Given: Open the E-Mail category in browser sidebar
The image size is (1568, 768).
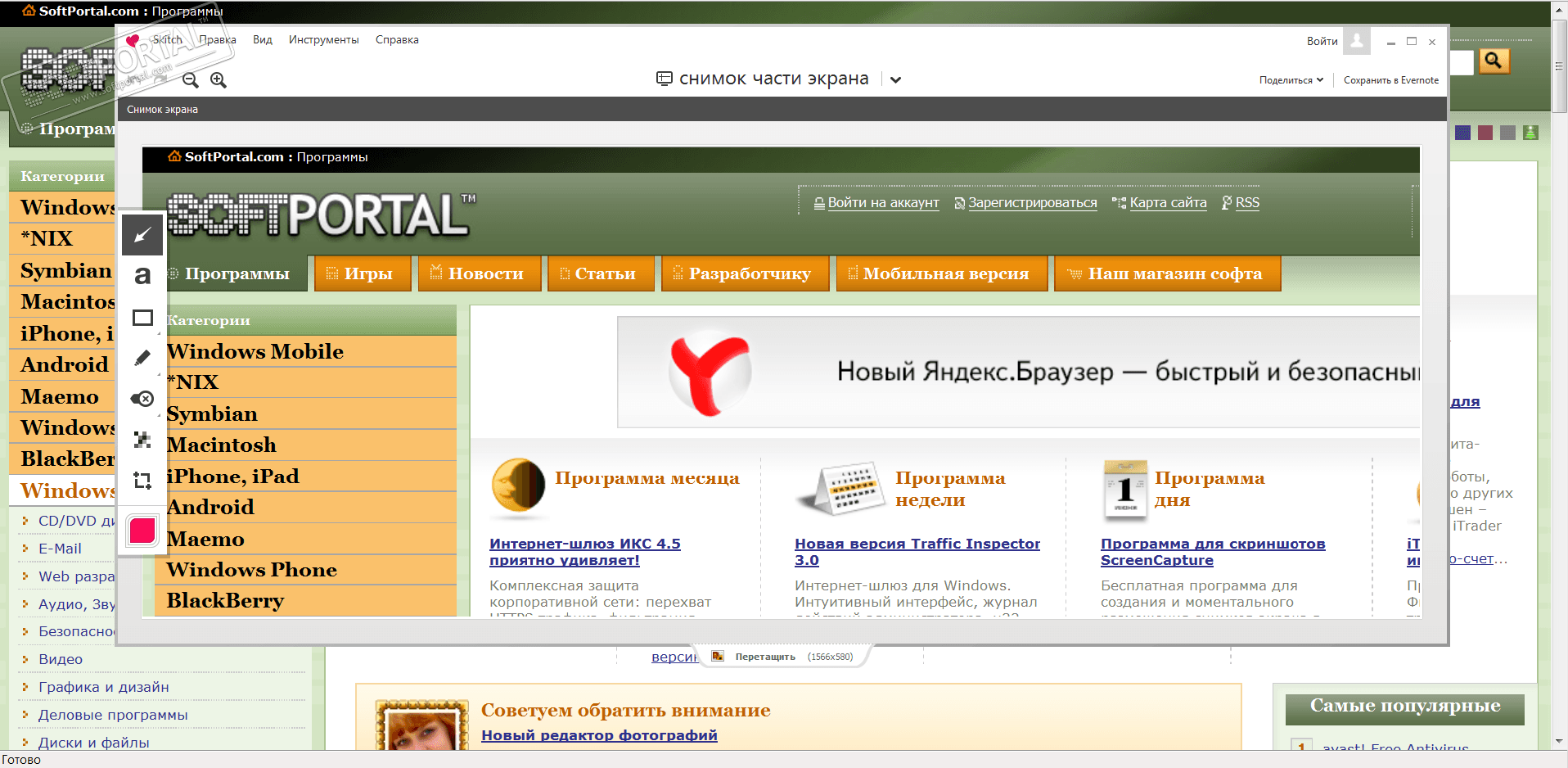Looking at the screenshot, I should 60,549.
